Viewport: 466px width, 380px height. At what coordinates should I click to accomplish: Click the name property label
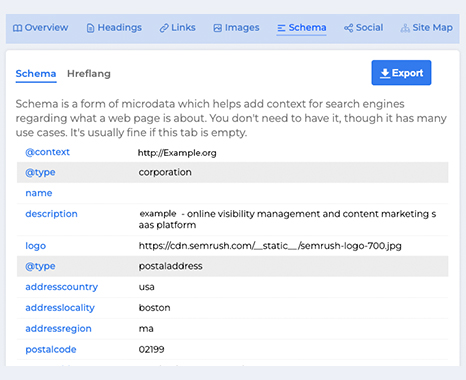(x=39, y=193)
